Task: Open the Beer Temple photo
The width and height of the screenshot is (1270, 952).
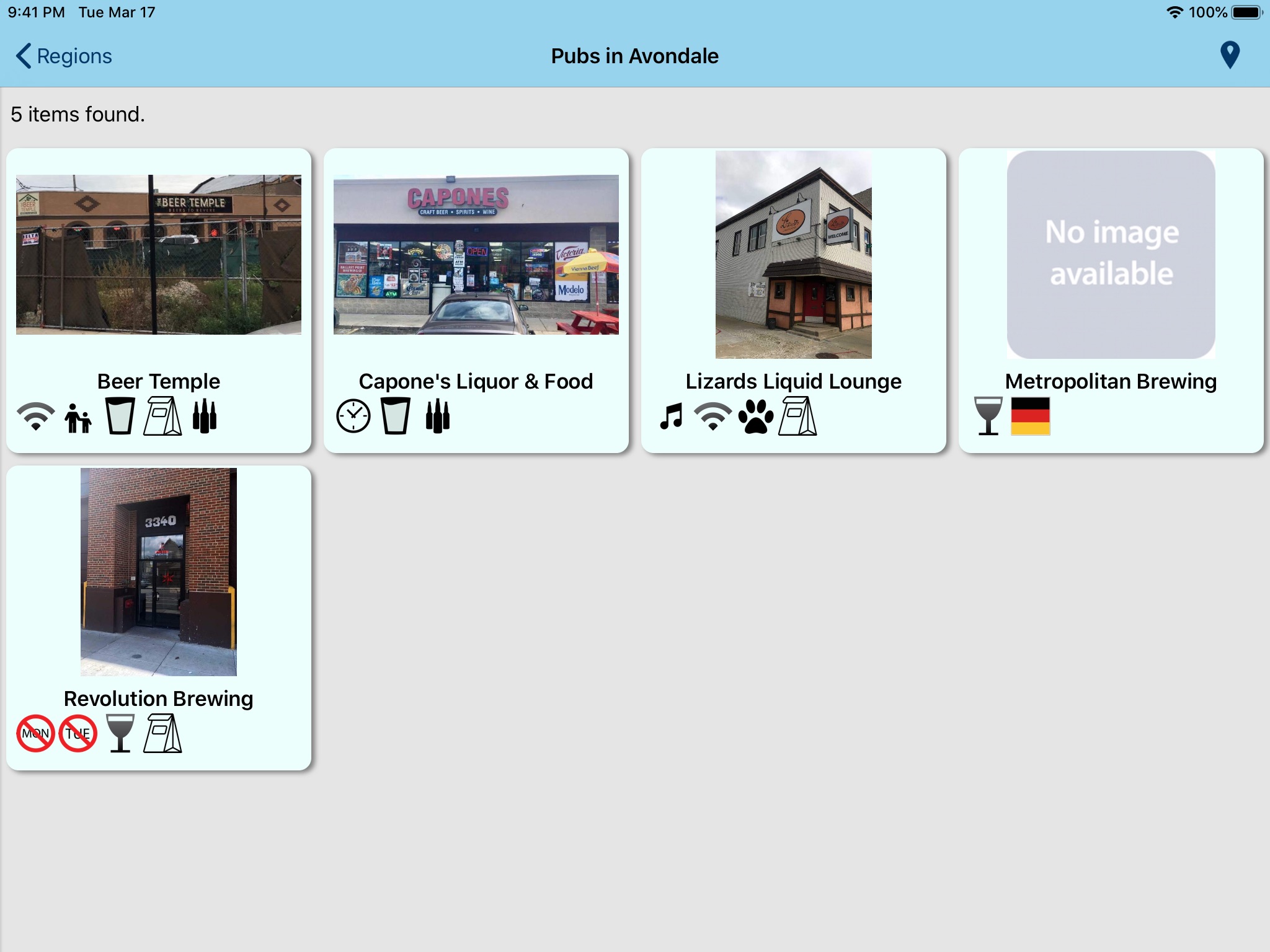Action: click(x=159, y=255)
